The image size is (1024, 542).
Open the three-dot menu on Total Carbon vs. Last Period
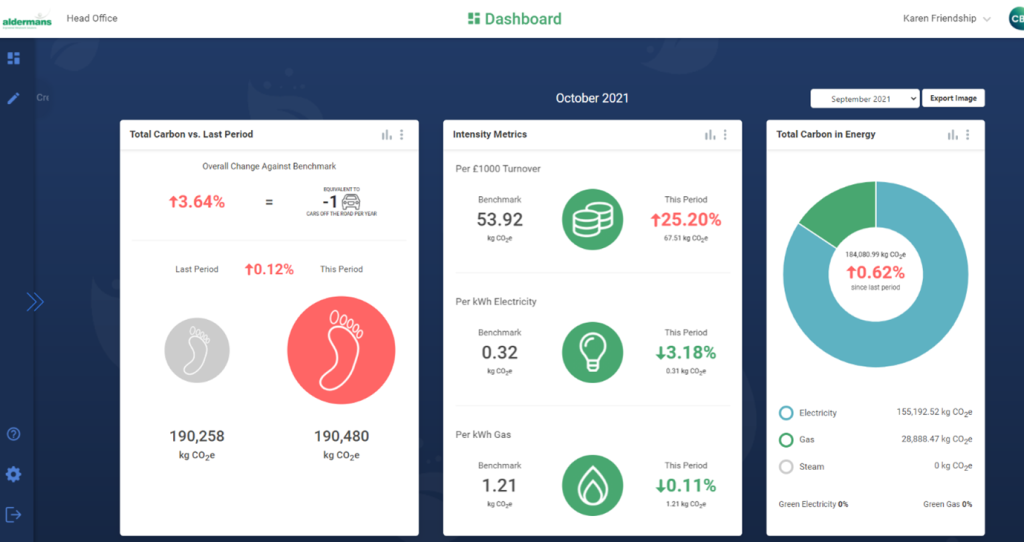[x=402, y=135]
